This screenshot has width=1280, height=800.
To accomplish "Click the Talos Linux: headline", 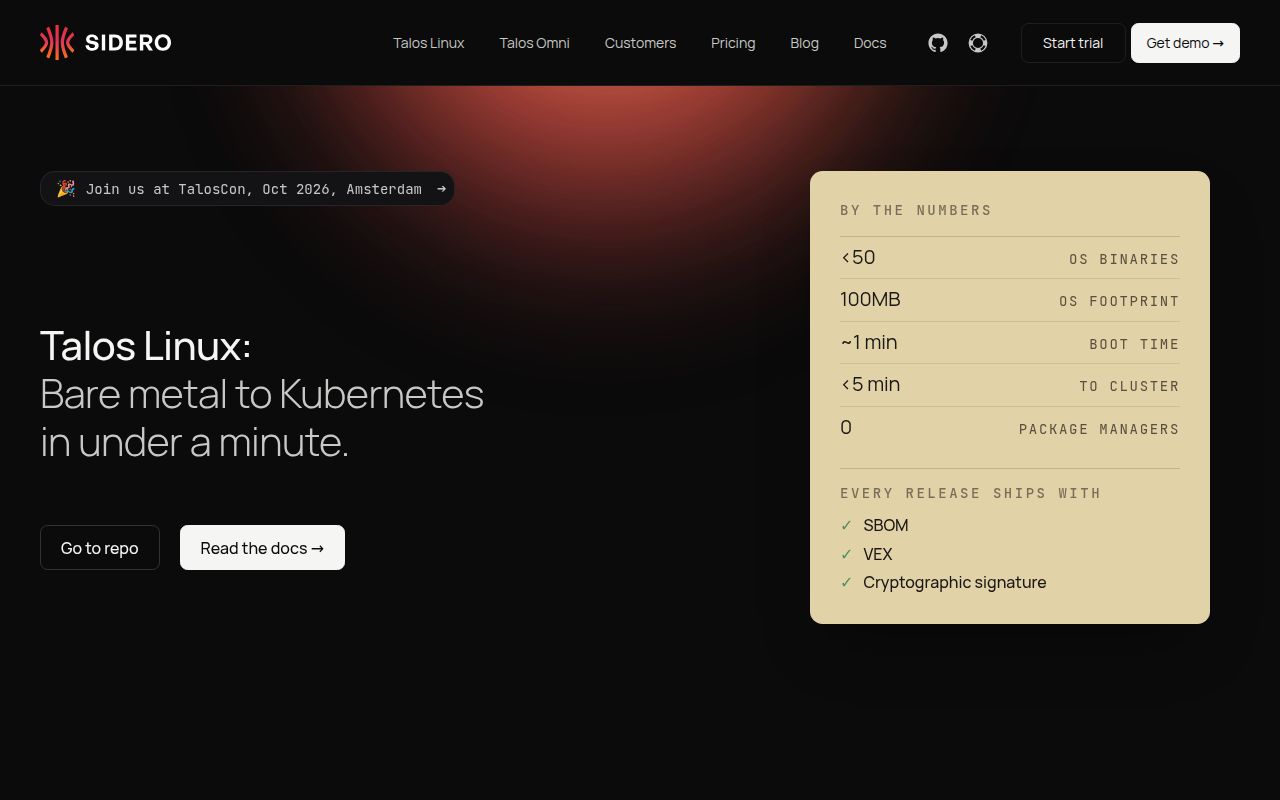I will pos(146,346).
